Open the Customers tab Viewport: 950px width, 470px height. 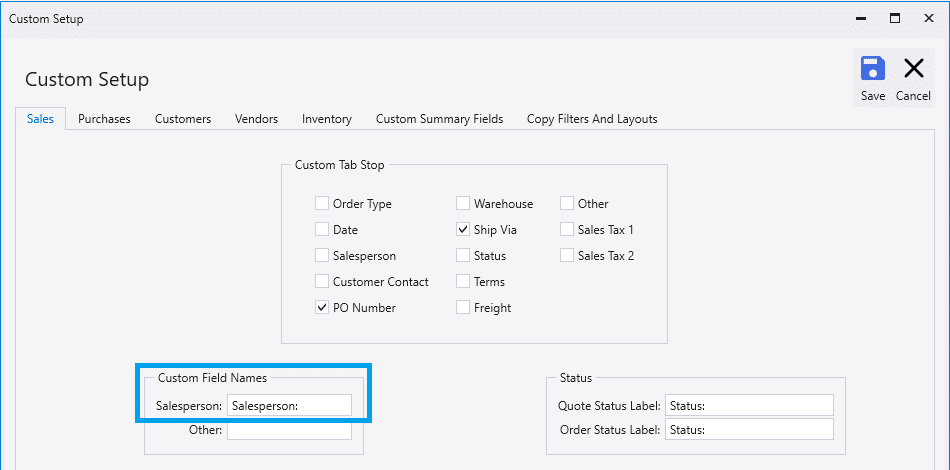[183, 119]
